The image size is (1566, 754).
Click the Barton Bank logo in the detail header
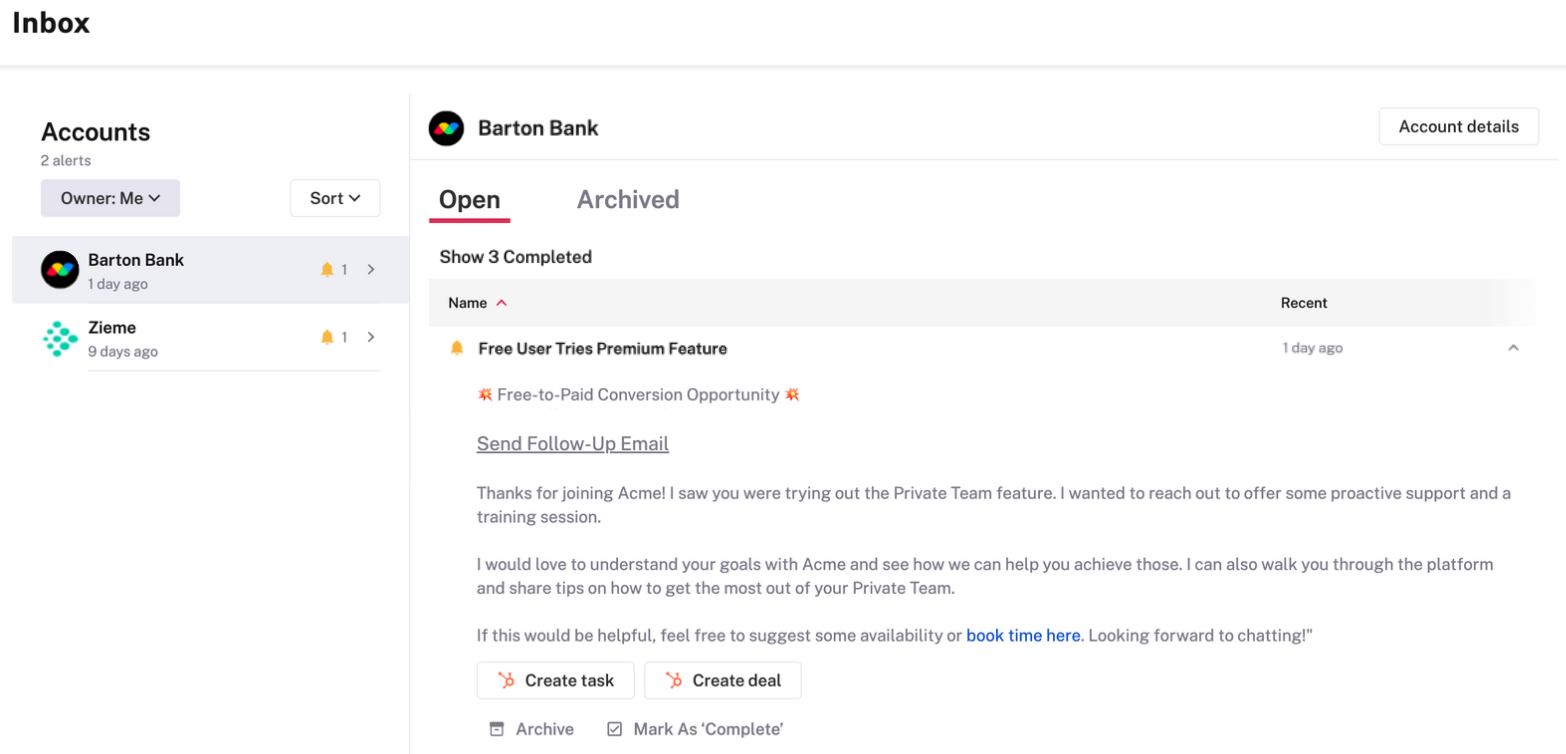(x=446, y=128)
